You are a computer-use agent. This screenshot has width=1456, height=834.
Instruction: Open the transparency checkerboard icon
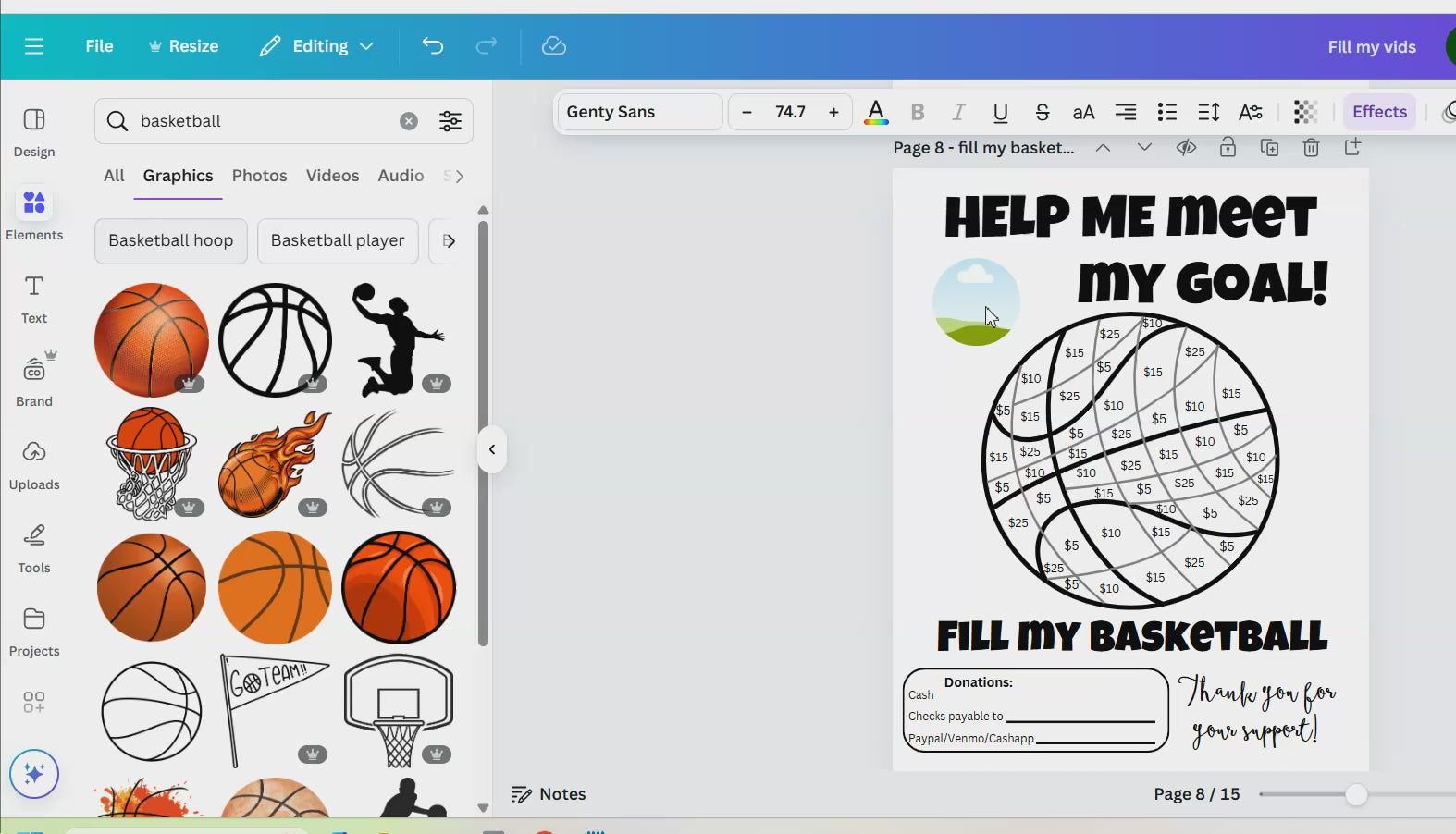point(1304,112)
